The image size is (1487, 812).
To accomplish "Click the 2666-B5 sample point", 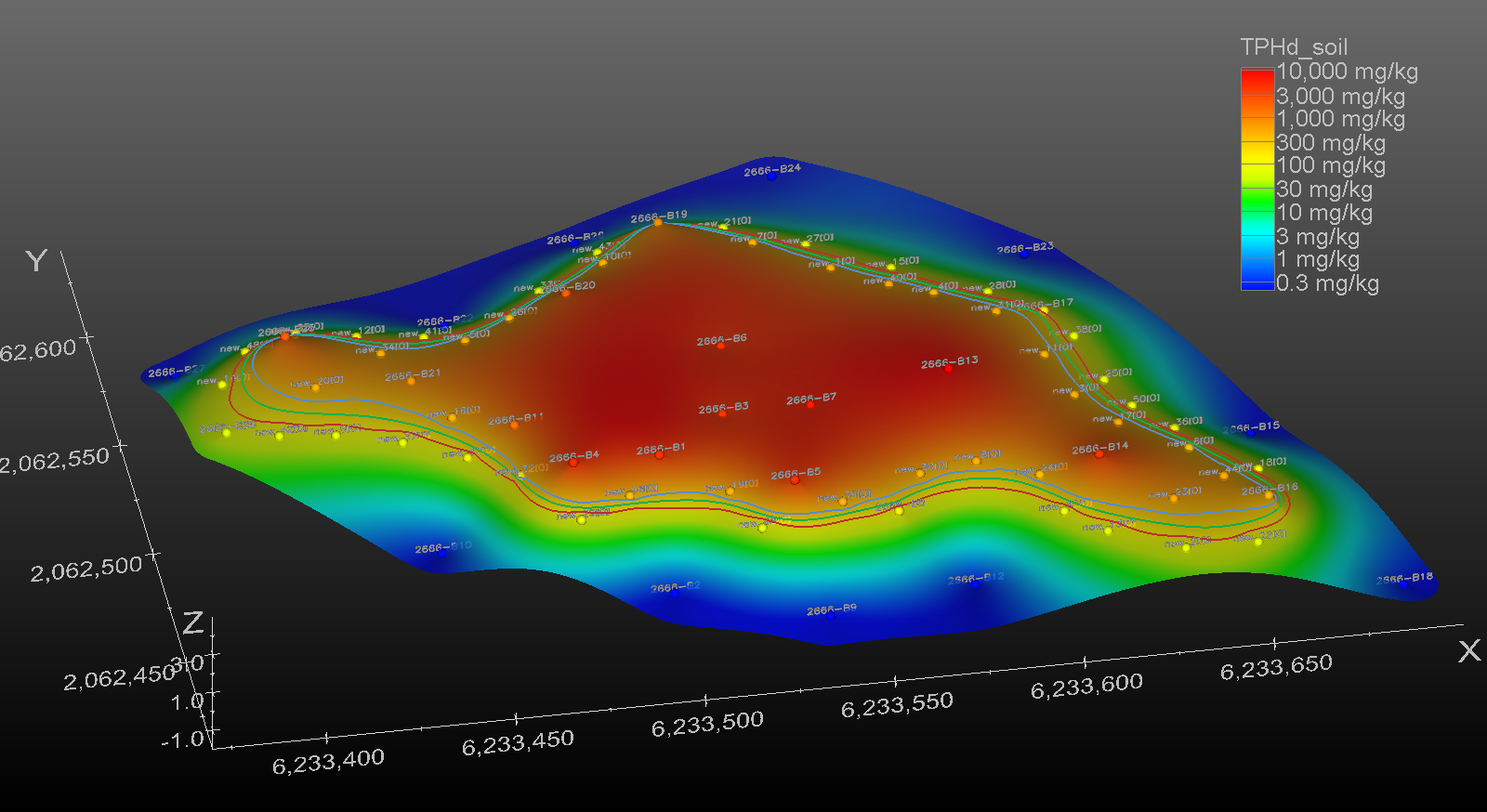I will [795, 480].
